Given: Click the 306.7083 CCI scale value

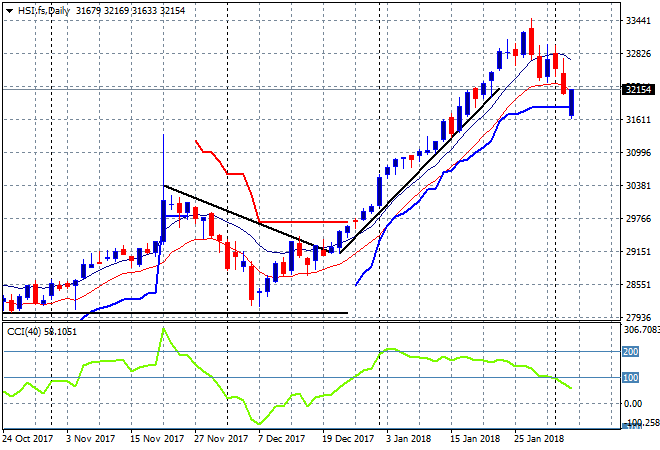Looking at the screenshot, I should click(641, 330).
